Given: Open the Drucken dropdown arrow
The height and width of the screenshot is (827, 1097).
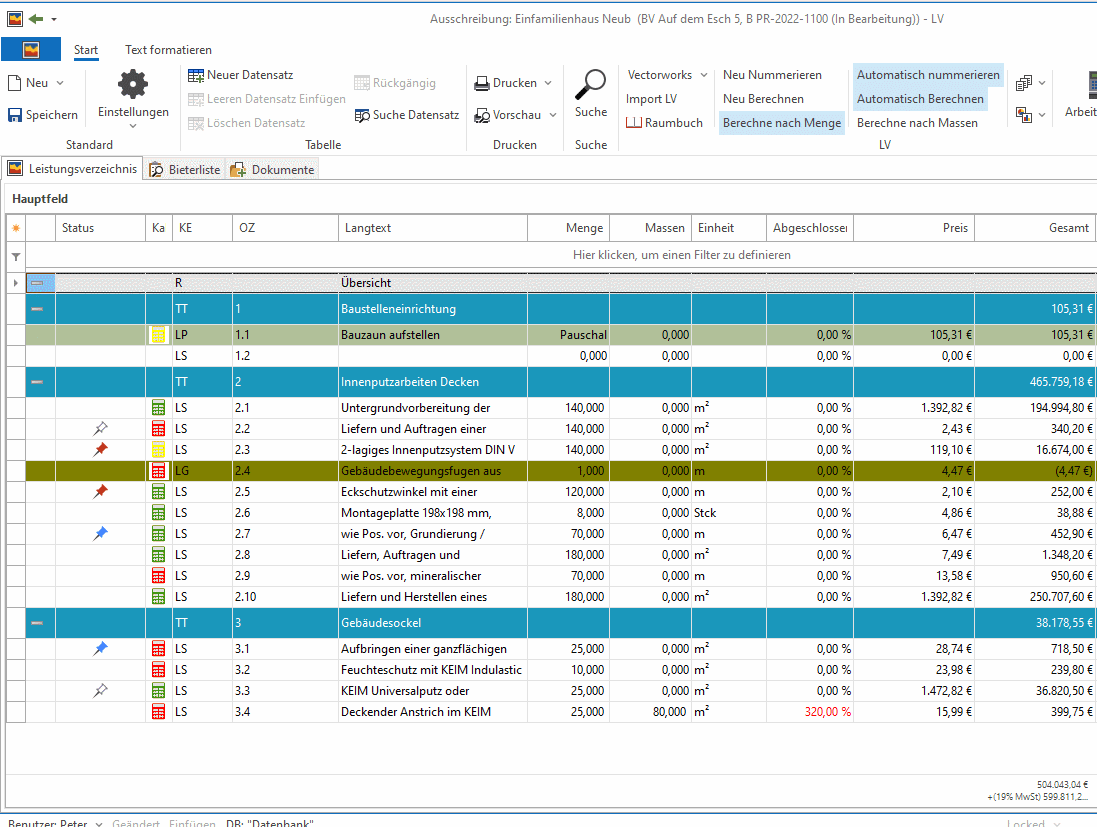Looking at the screenshot, I should (548, 83).
